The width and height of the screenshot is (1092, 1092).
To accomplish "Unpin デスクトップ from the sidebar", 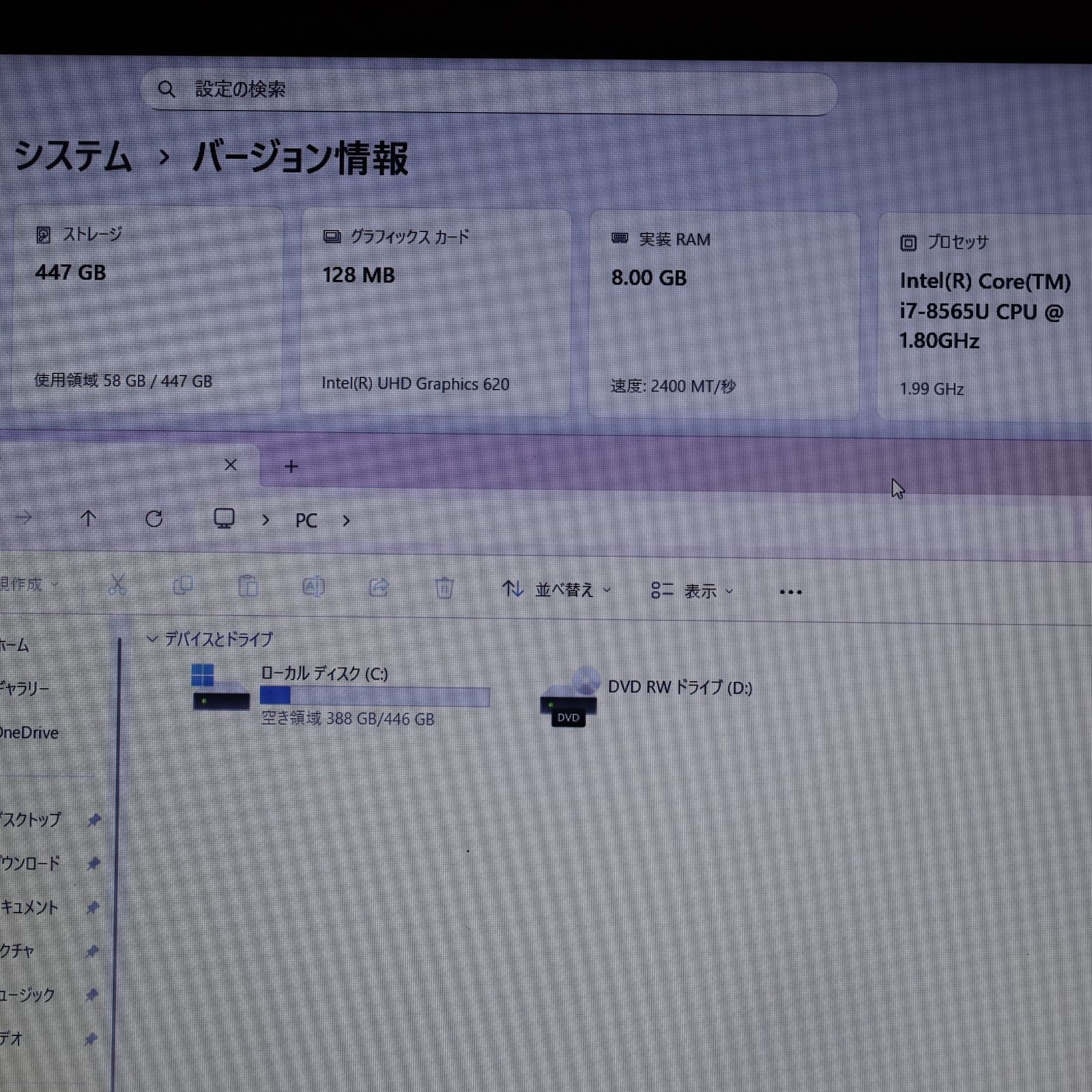I will [x=94, y=820].
